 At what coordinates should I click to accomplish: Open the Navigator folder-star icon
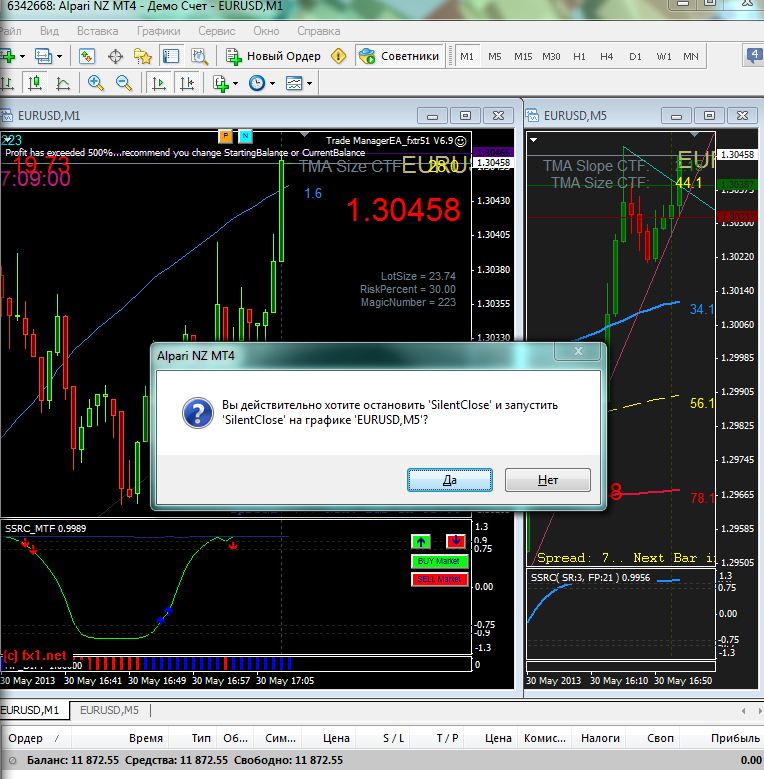click(143, 56)
